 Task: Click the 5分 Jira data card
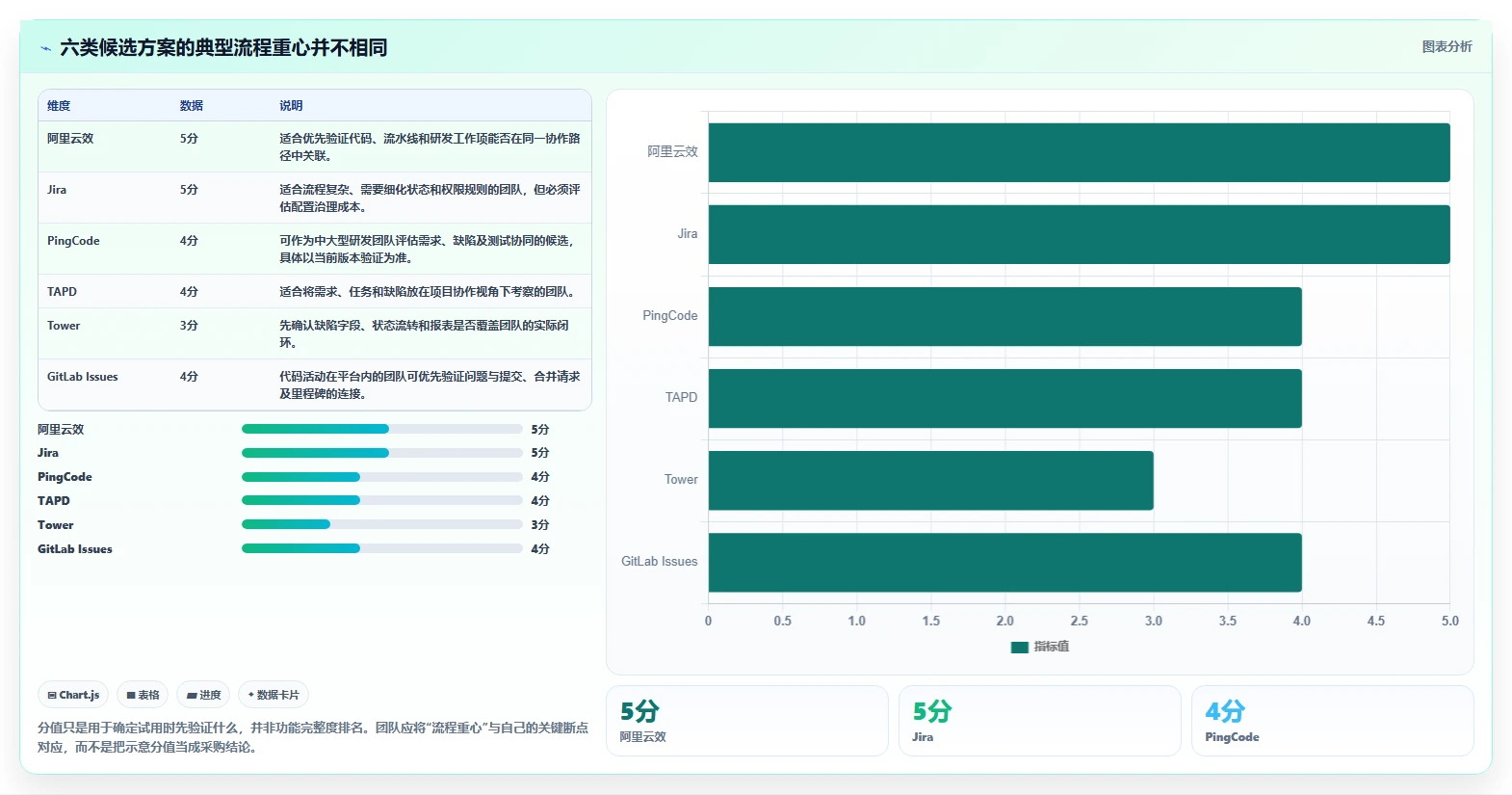1040,721
